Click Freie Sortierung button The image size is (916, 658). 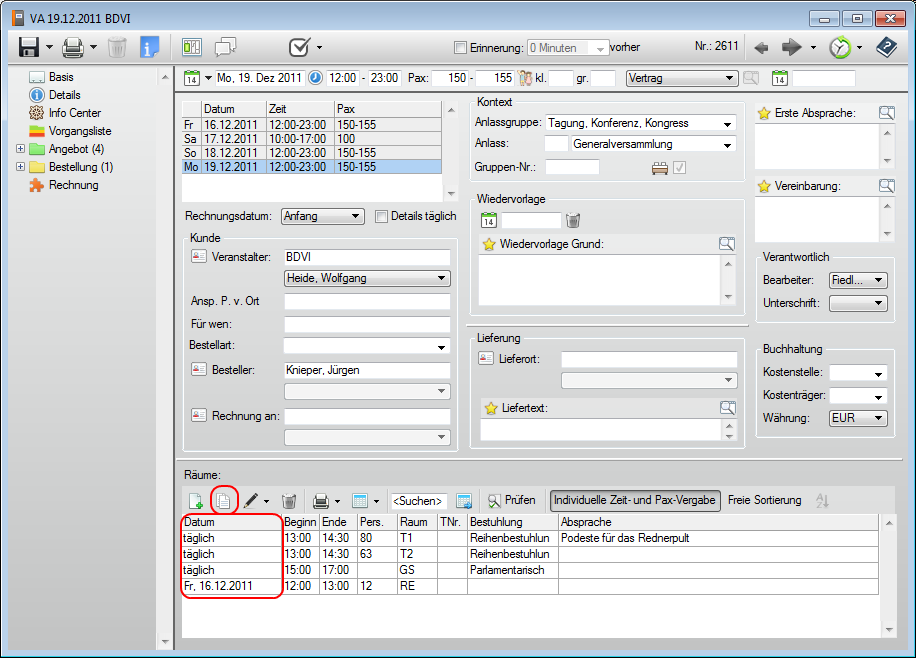(764, 500)
